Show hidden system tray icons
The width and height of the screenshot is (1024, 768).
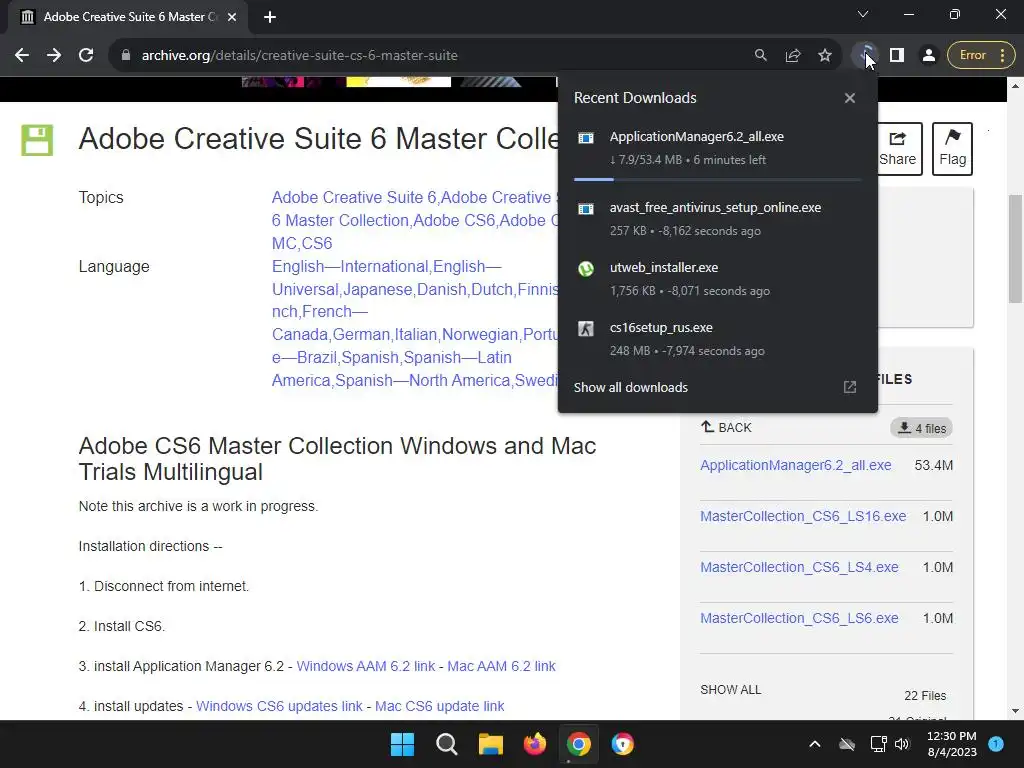[814, 744]
